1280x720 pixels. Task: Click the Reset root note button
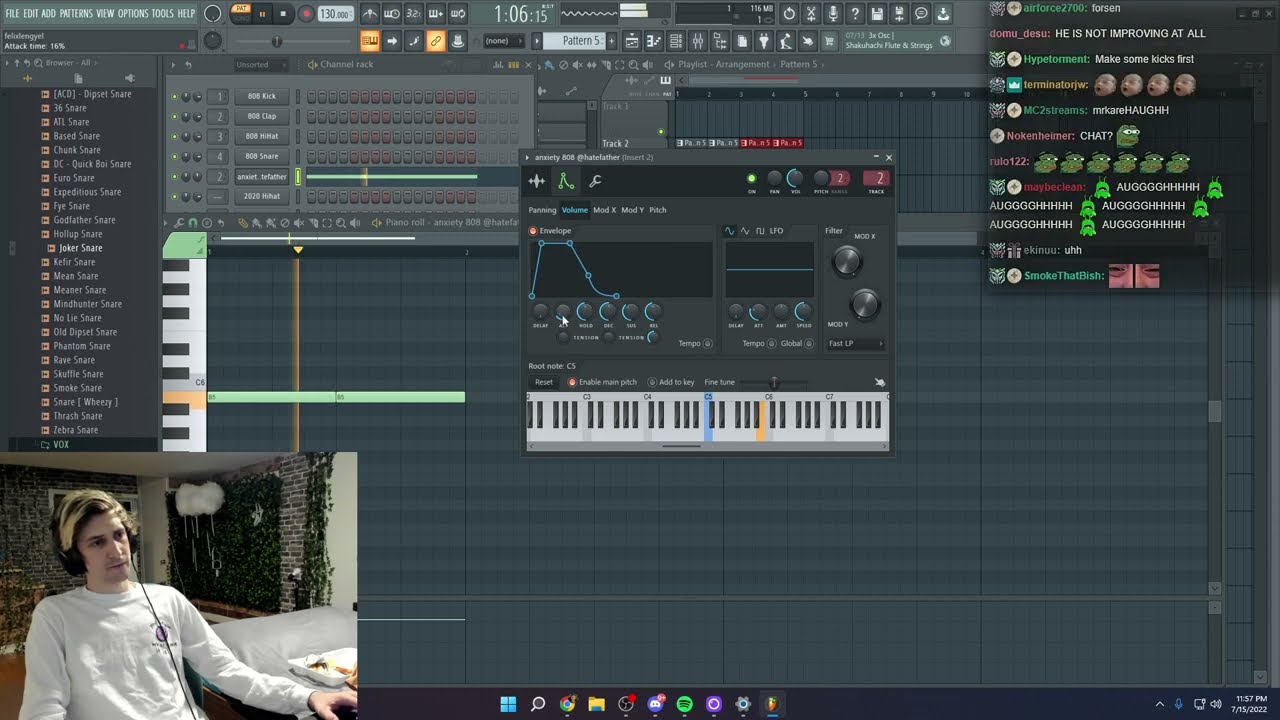pos(544,382)
